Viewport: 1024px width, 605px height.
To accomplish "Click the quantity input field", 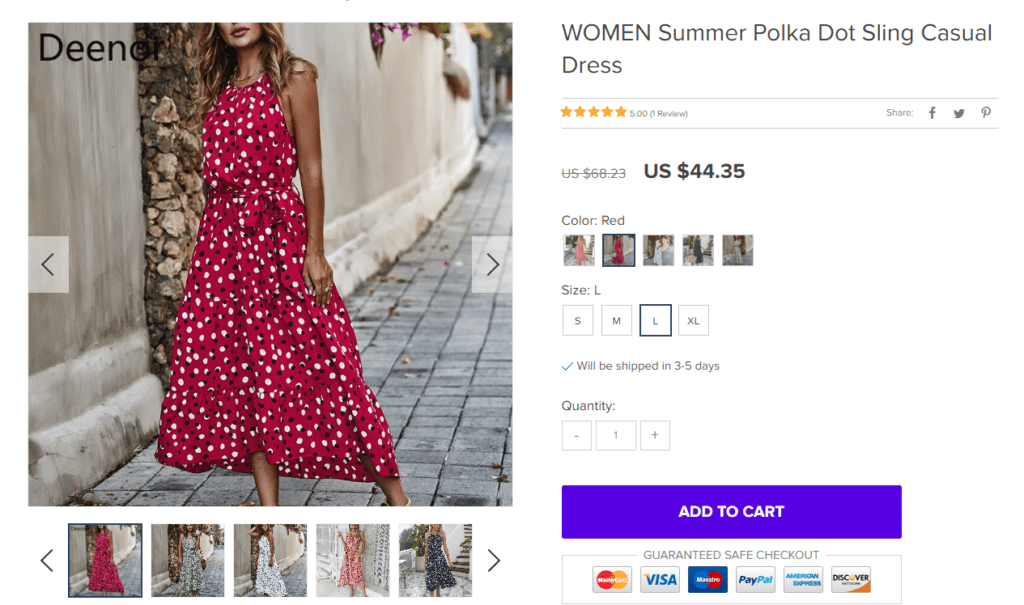I will pyautogui.click(x=616, y=435).
